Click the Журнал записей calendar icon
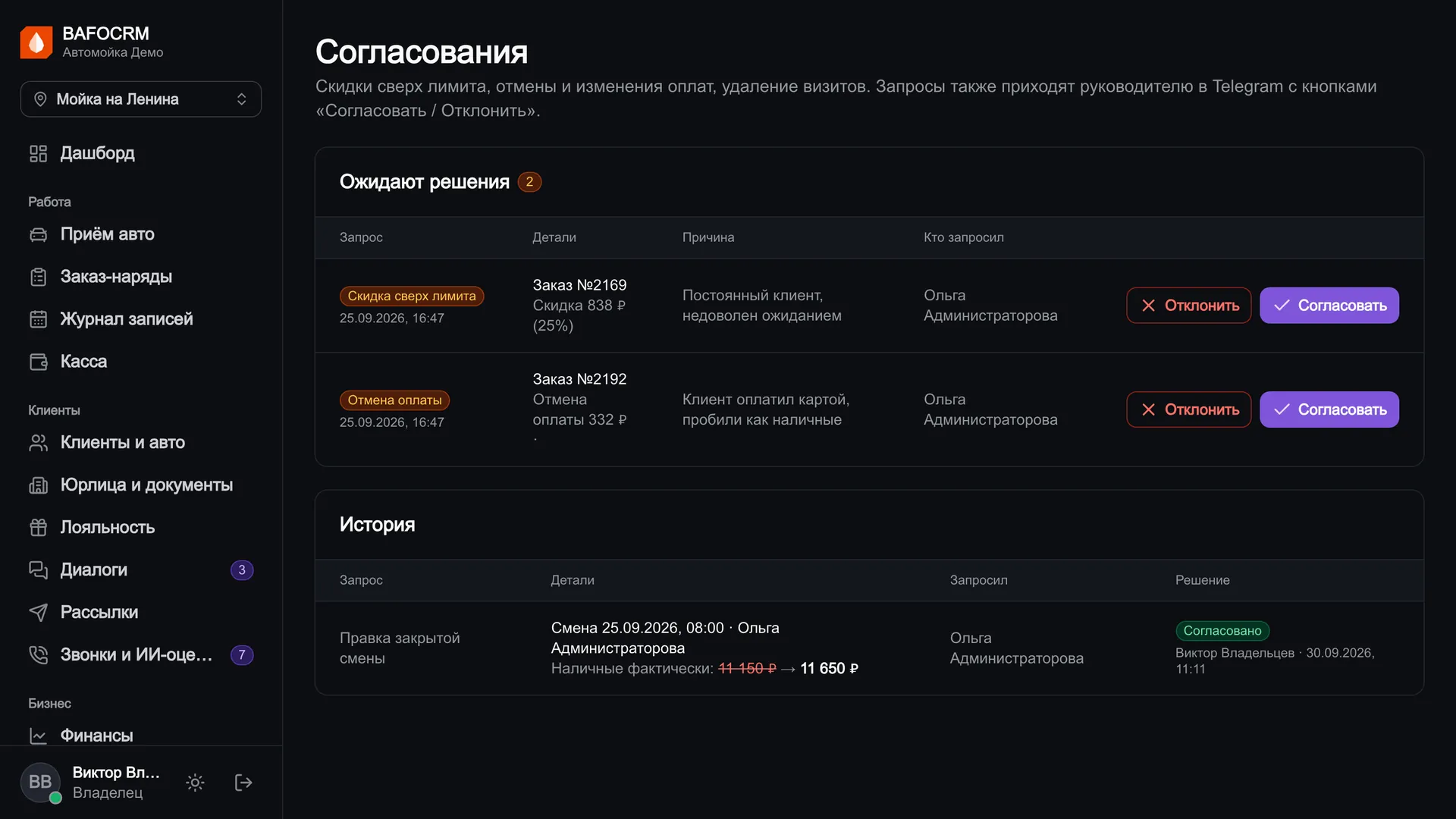1456x819 pixels. [39, 319]
